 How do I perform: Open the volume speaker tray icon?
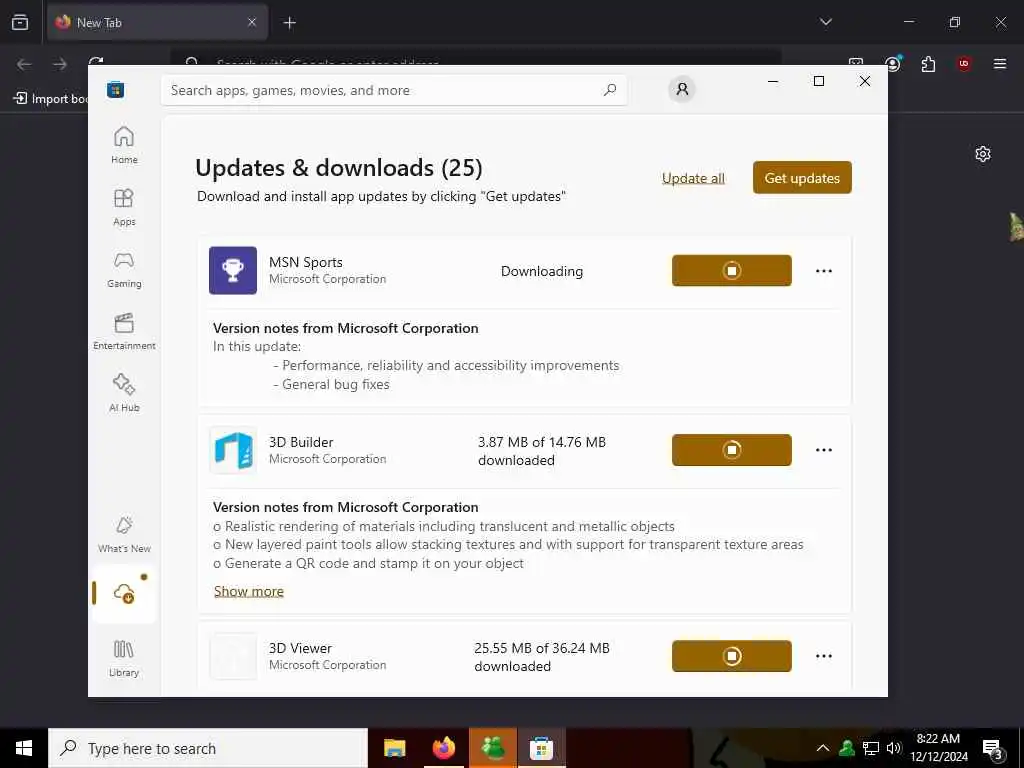(893, 748)
